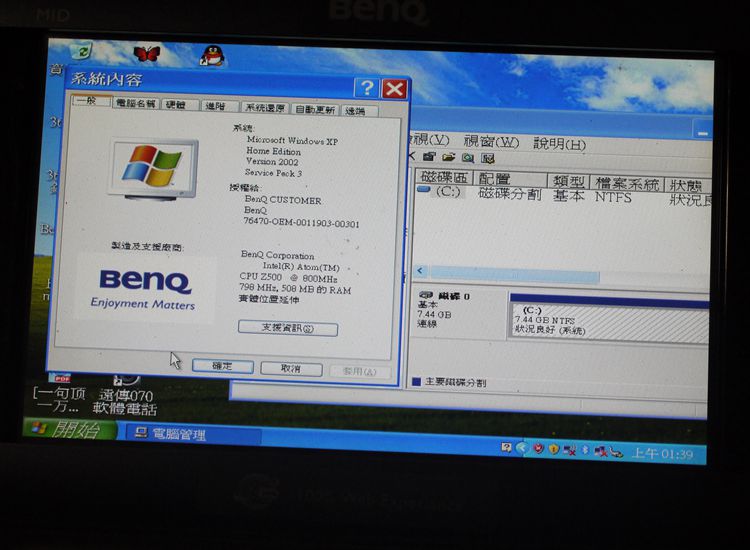Image resolution: width=750 pixels, height=550 pixels.
Task: Click the horizontal scrollbar thumb in volume list
Action: (514, 275)
